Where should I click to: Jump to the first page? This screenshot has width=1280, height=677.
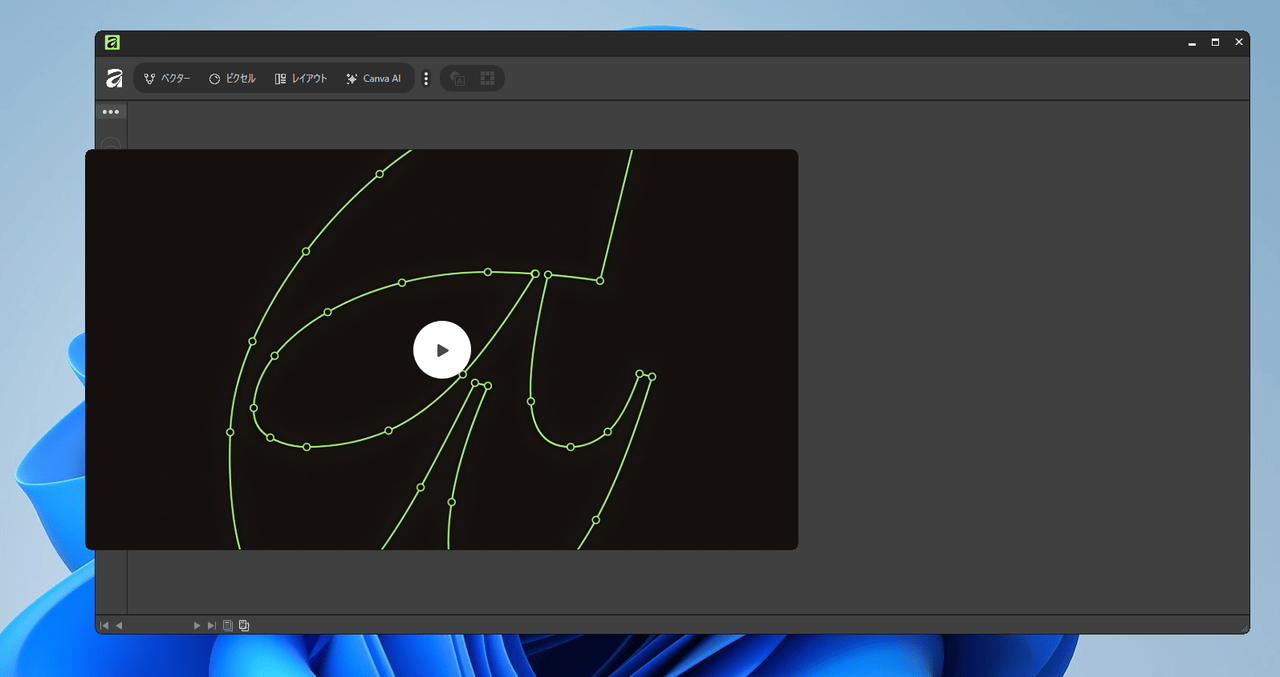[x=103, y=626]
